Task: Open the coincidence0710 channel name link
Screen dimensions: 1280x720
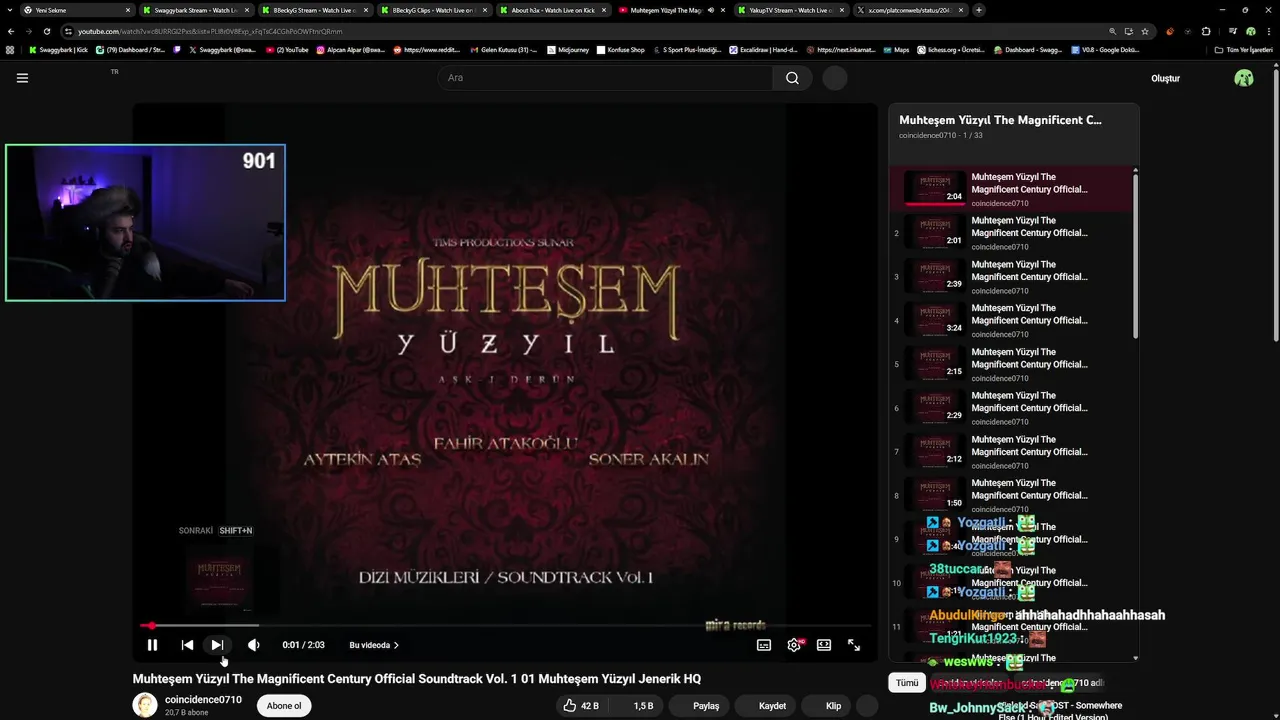Action: (x=203, y=700)
